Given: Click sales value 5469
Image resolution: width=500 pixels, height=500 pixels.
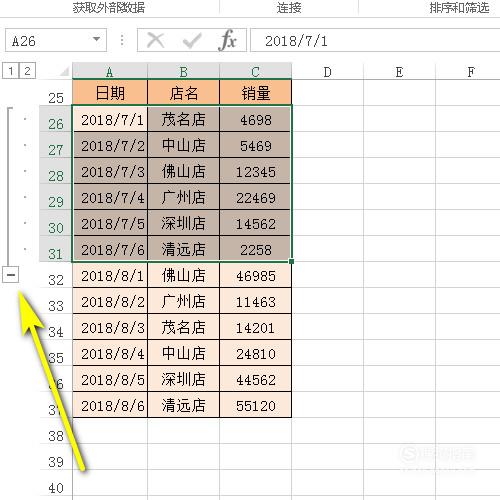Looking at the screenshot, I should point(255,145).
